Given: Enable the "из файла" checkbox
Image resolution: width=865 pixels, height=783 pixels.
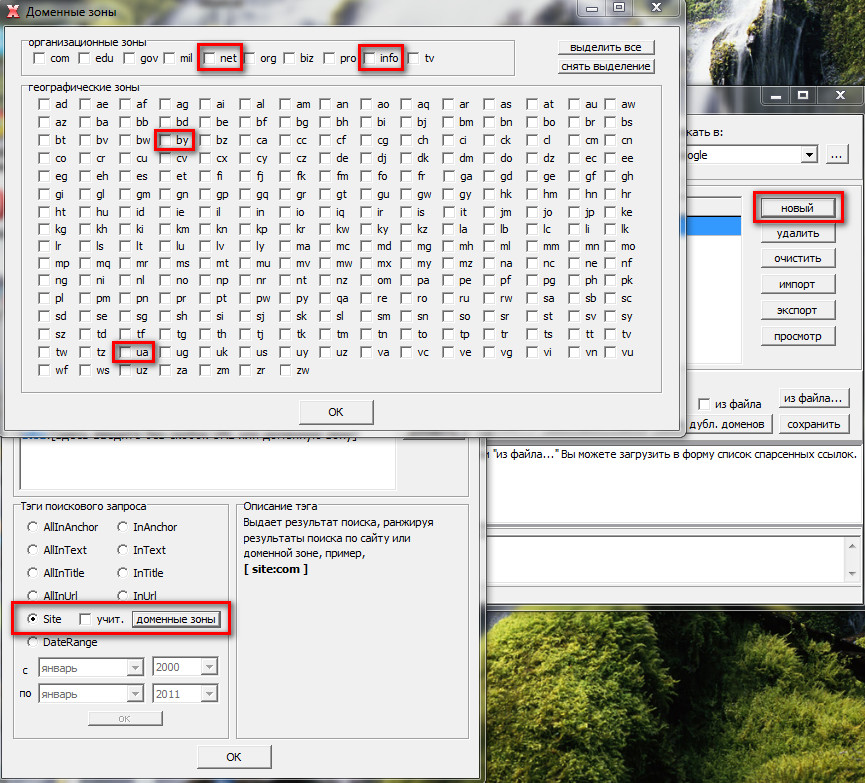Looking at the screenshot, I should pos(704,404).
